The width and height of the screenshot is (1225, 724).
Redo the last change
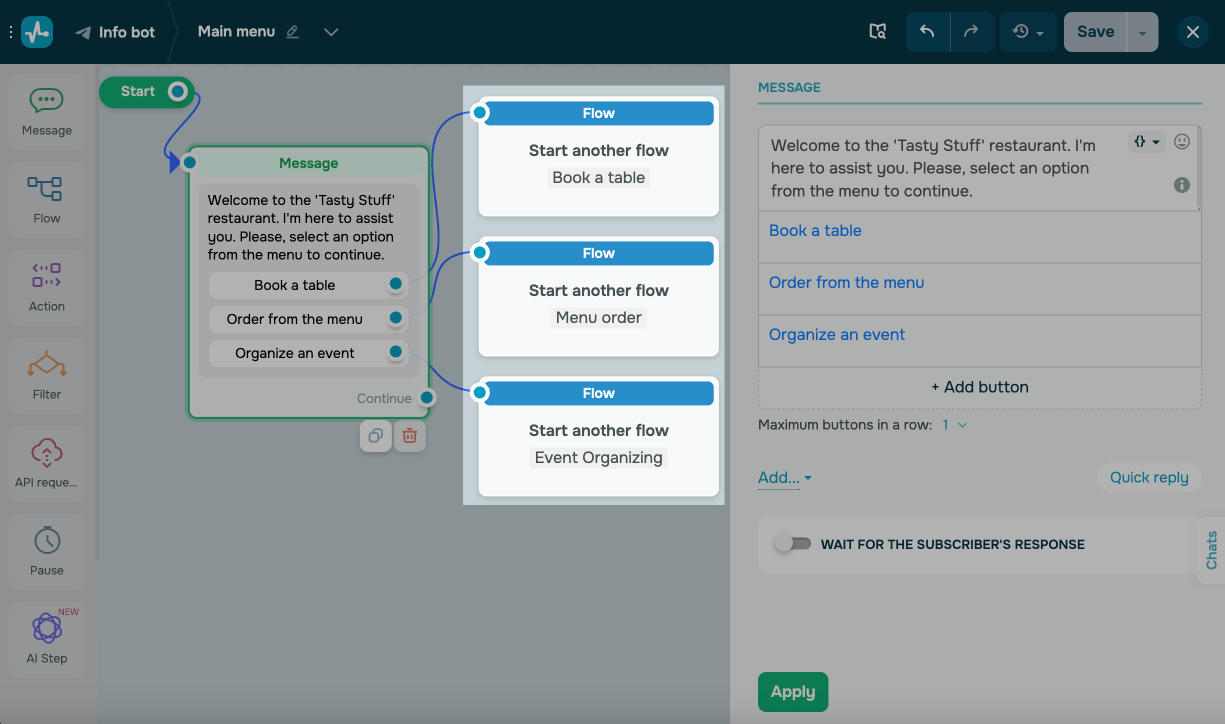pyautogui.click(x=971, y=32)
